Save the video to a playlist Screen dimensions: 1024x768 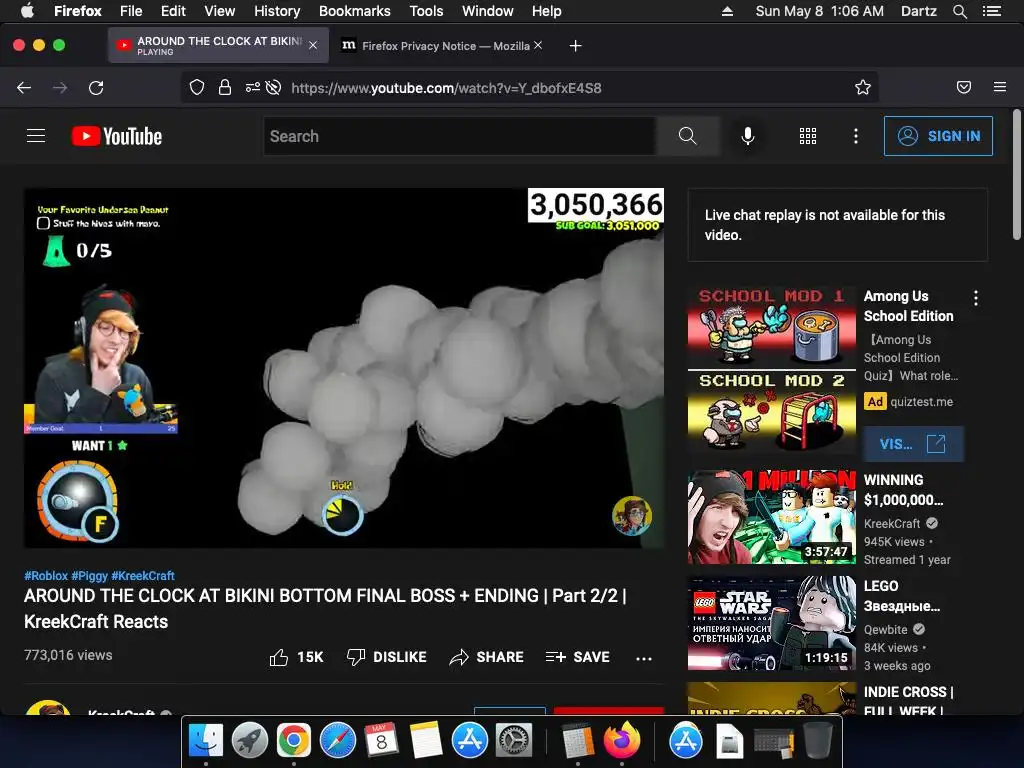[x=577, y=657]
